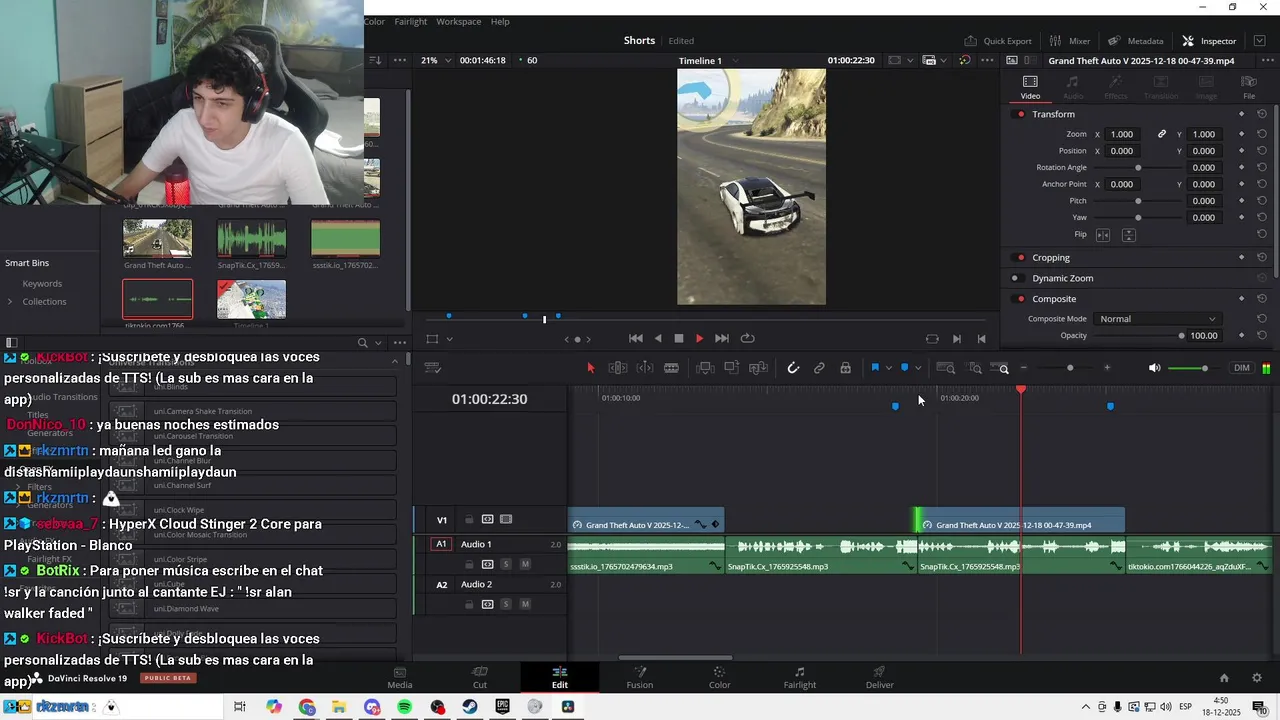The height and width of the screenshot is (720, 1280).
Task: Toggle the DIM audio button
Action: pos(1241,368)
